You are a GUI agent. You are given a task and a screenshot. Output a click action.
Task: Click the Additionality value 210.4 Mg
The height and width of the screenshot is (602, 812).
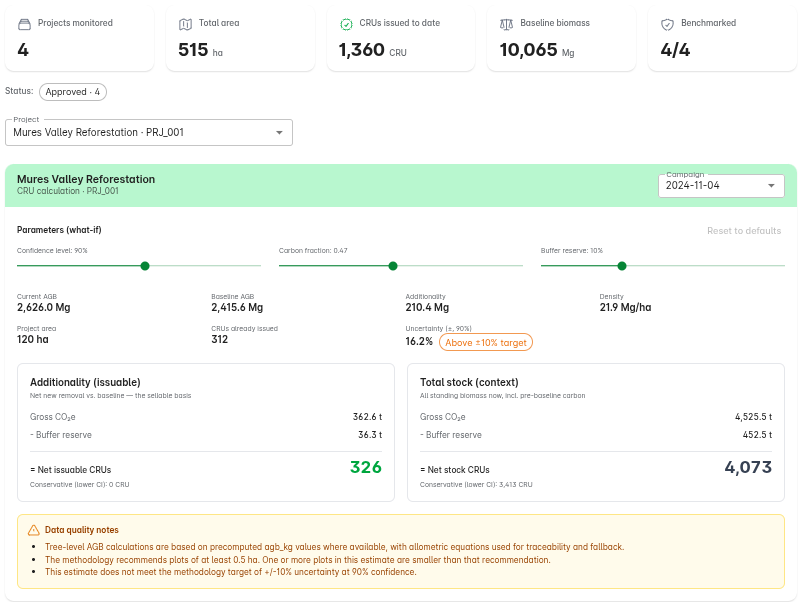click(x=427, y=307)
